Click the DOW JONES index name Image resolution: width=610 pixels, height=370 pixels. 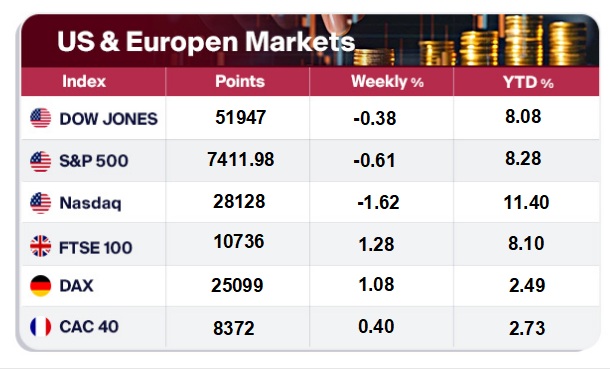coord(109,119)
